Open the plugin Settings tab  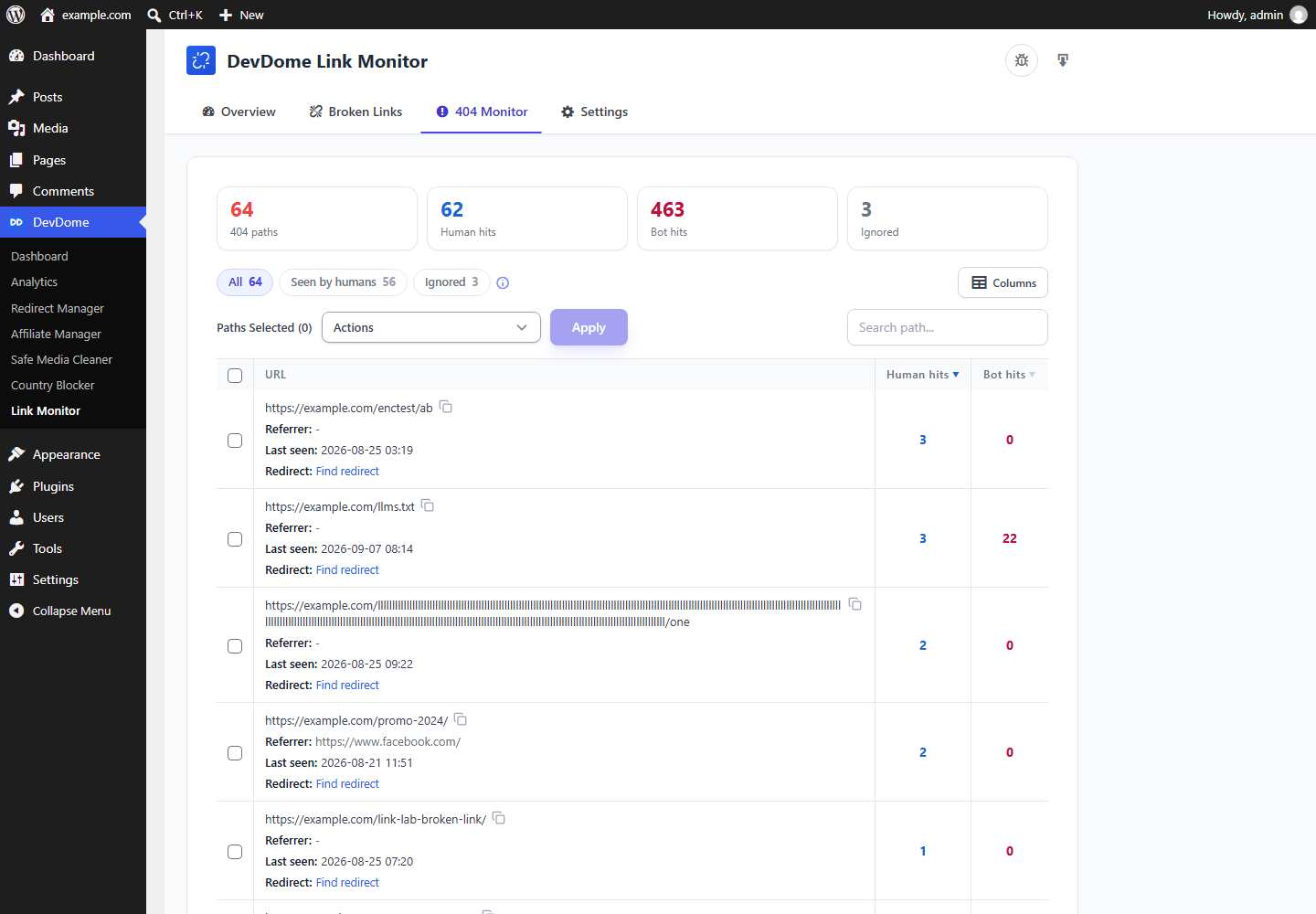coord(594,112)
